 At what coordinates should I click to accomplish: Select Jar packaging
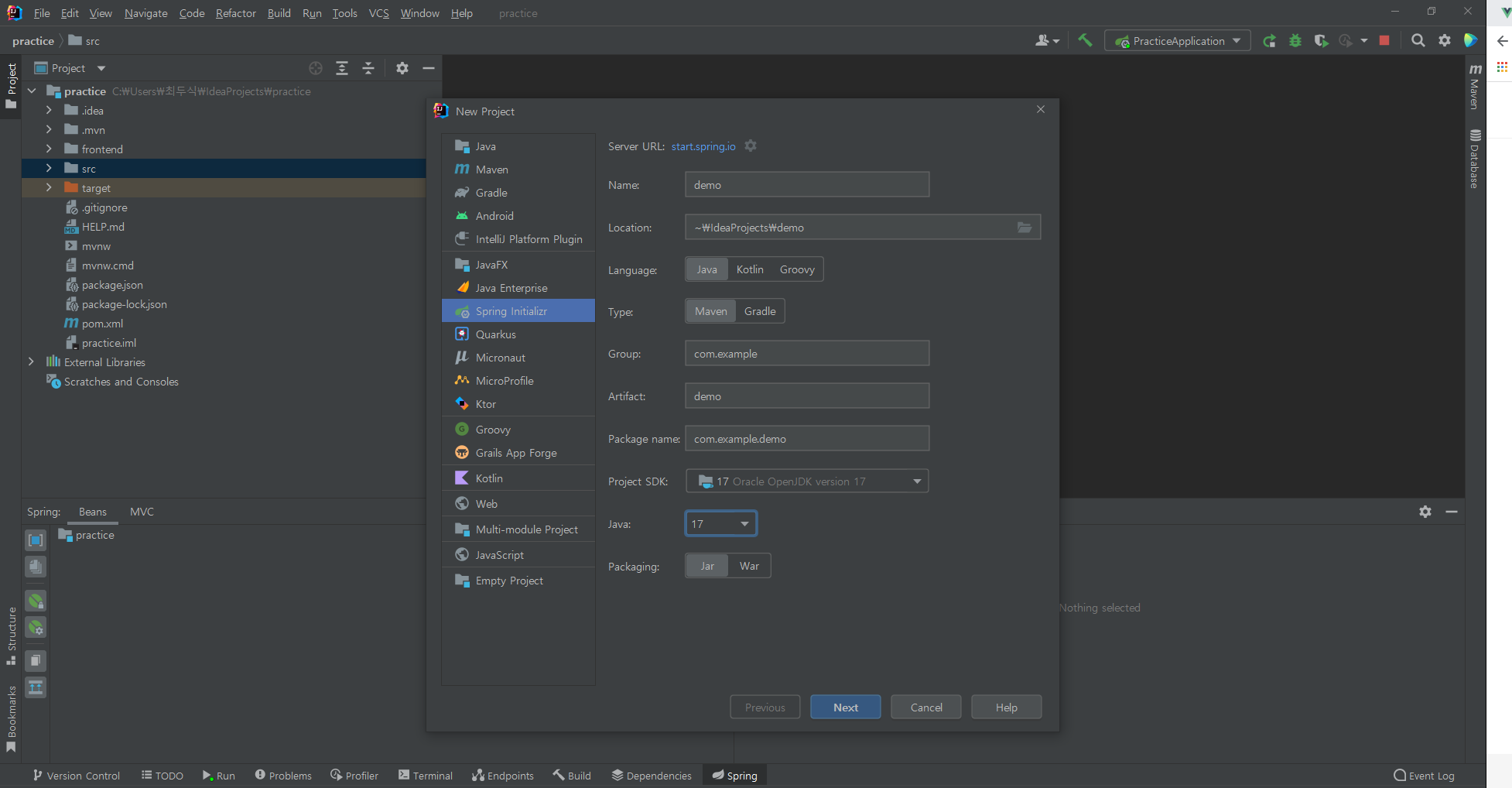click(x=707, y=566)
